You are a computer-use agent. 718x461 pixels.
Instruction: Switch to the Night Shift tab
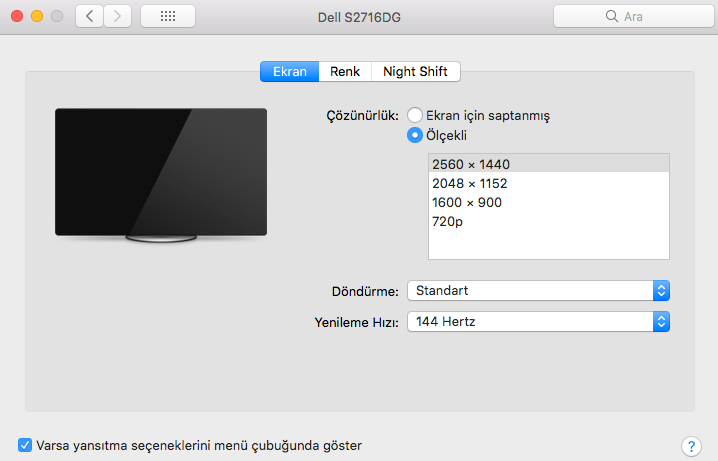pos(415,72)
